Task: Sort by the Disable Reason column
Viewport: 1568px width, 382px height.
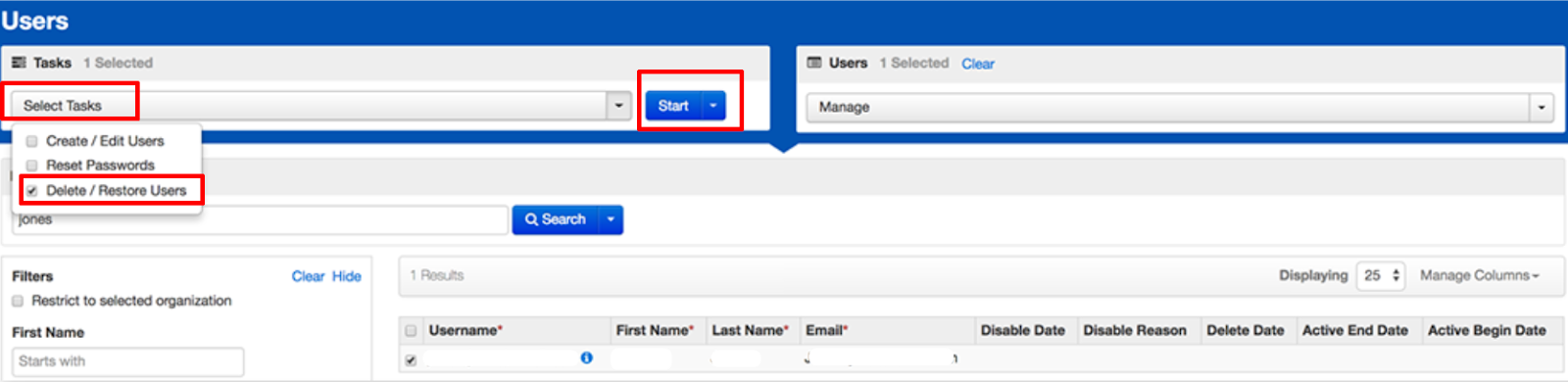Action: (1135, 331)
